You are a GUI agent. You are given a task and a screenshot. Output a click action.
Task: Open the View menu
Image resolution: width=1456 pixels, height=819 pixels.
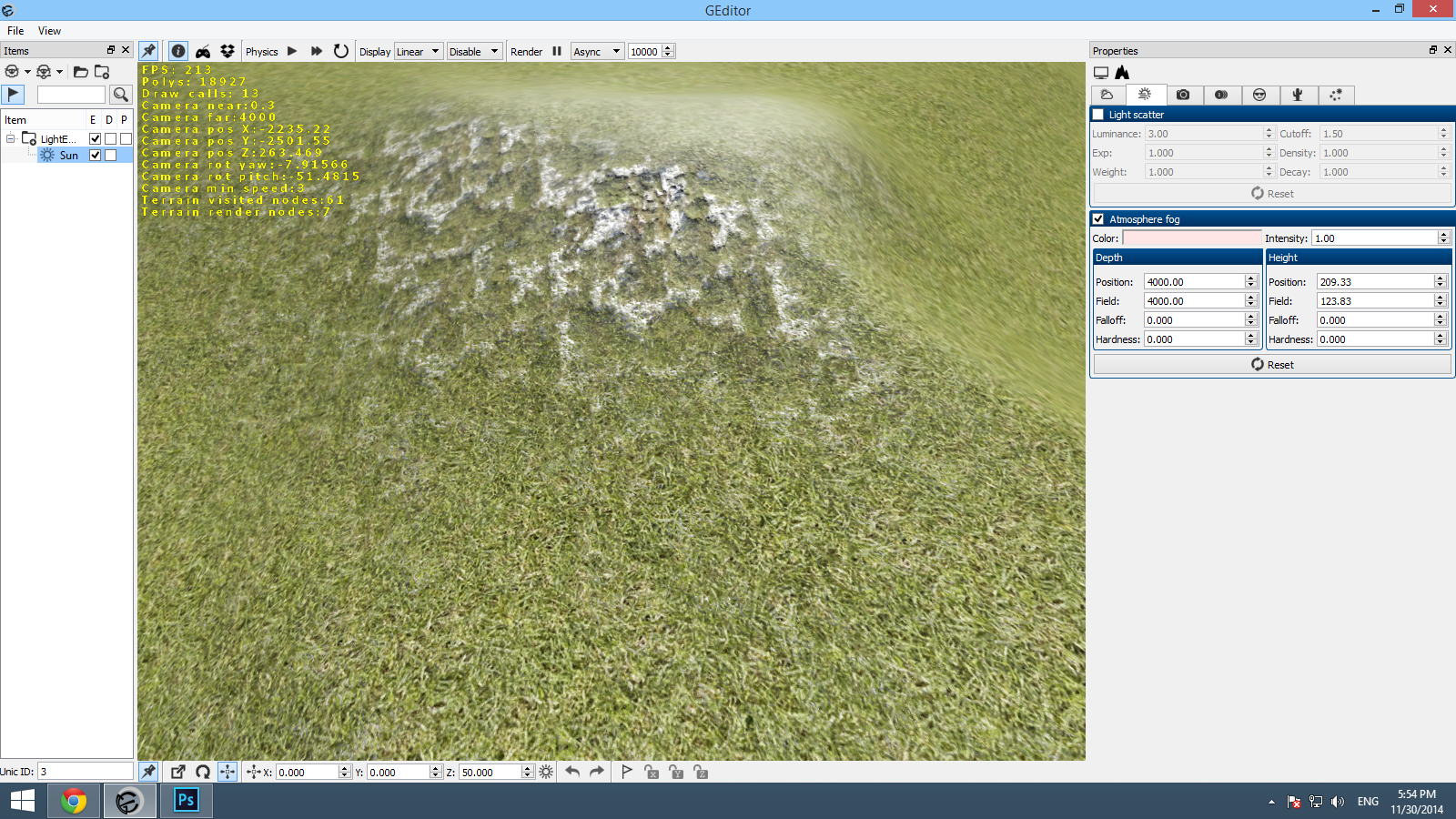(x=49, y=31)
